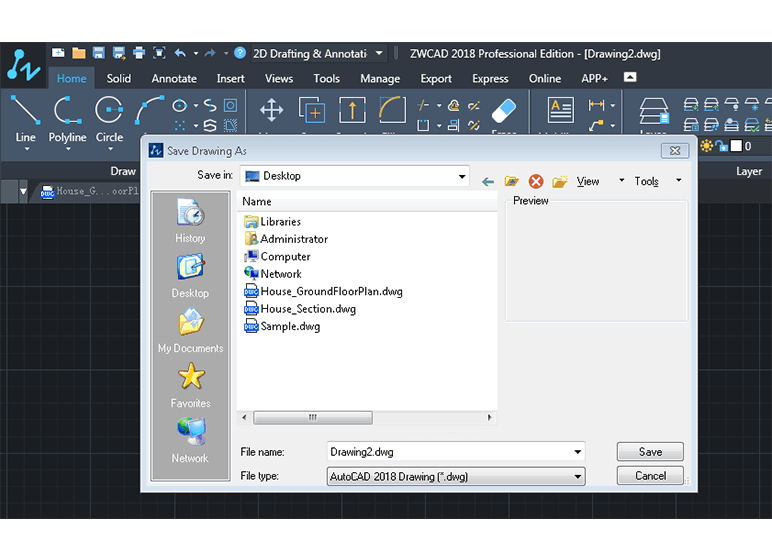Select the Polyline tool in ribbon

(67, 118)
